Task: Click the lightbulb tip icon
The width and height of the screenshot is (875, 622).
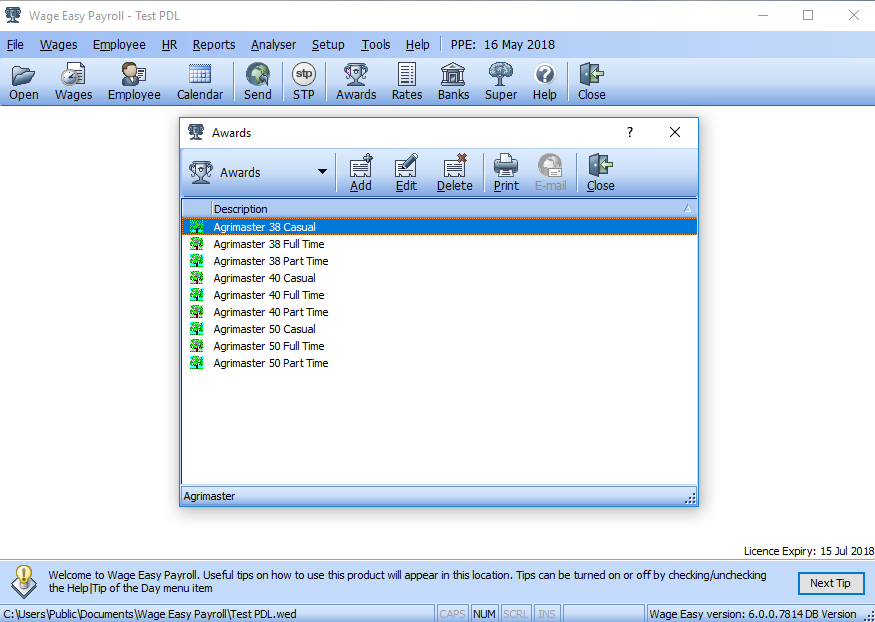Action: [x=24, y=581]
